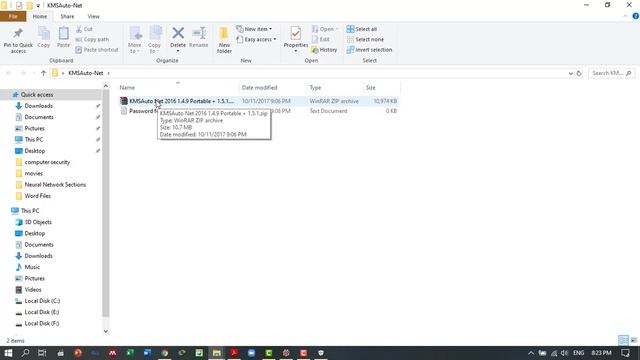Expand the KMSAuto-Net breadcrumb chevron
640x360 pixels.
point(109,73)
